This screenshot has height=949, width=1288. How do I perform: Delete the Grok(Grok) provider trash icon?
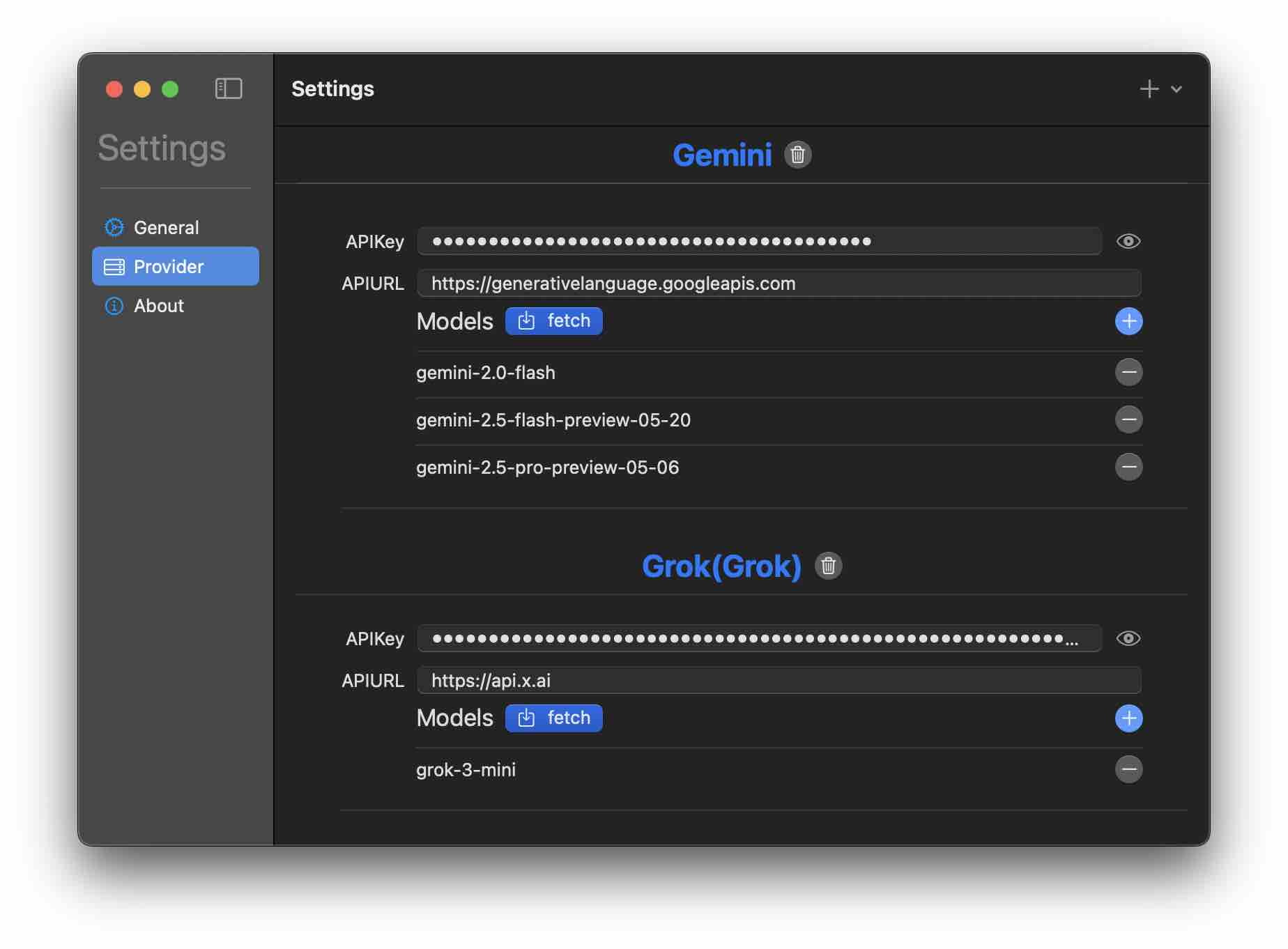(x=828, y=566)
